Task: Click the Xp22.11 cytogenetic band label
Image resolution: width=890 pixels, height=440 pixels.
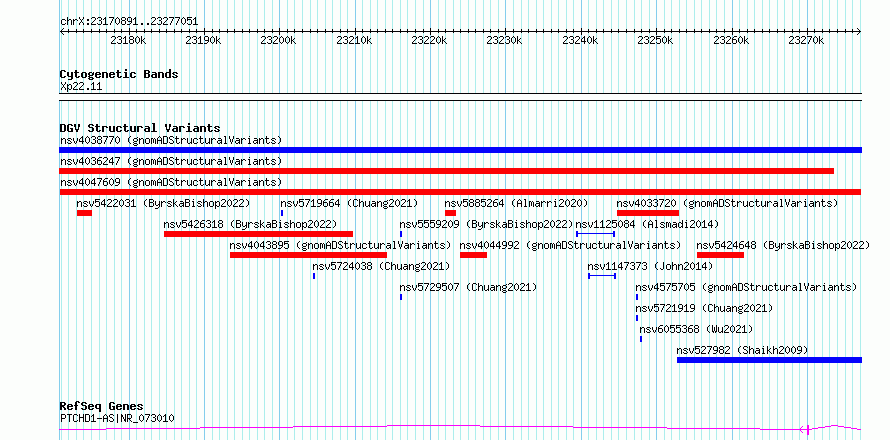Action: [81, 87]
